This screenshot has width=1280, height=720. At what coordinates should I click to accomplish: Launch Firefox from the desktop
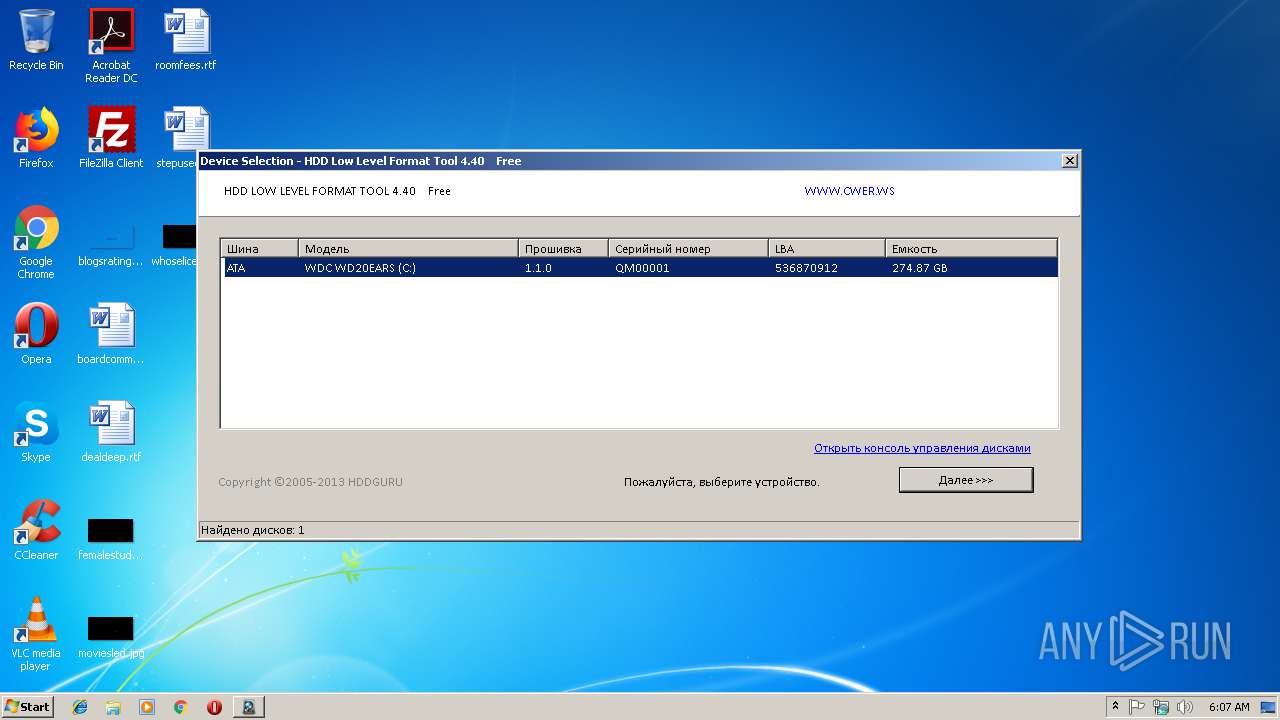click(36, 138)
